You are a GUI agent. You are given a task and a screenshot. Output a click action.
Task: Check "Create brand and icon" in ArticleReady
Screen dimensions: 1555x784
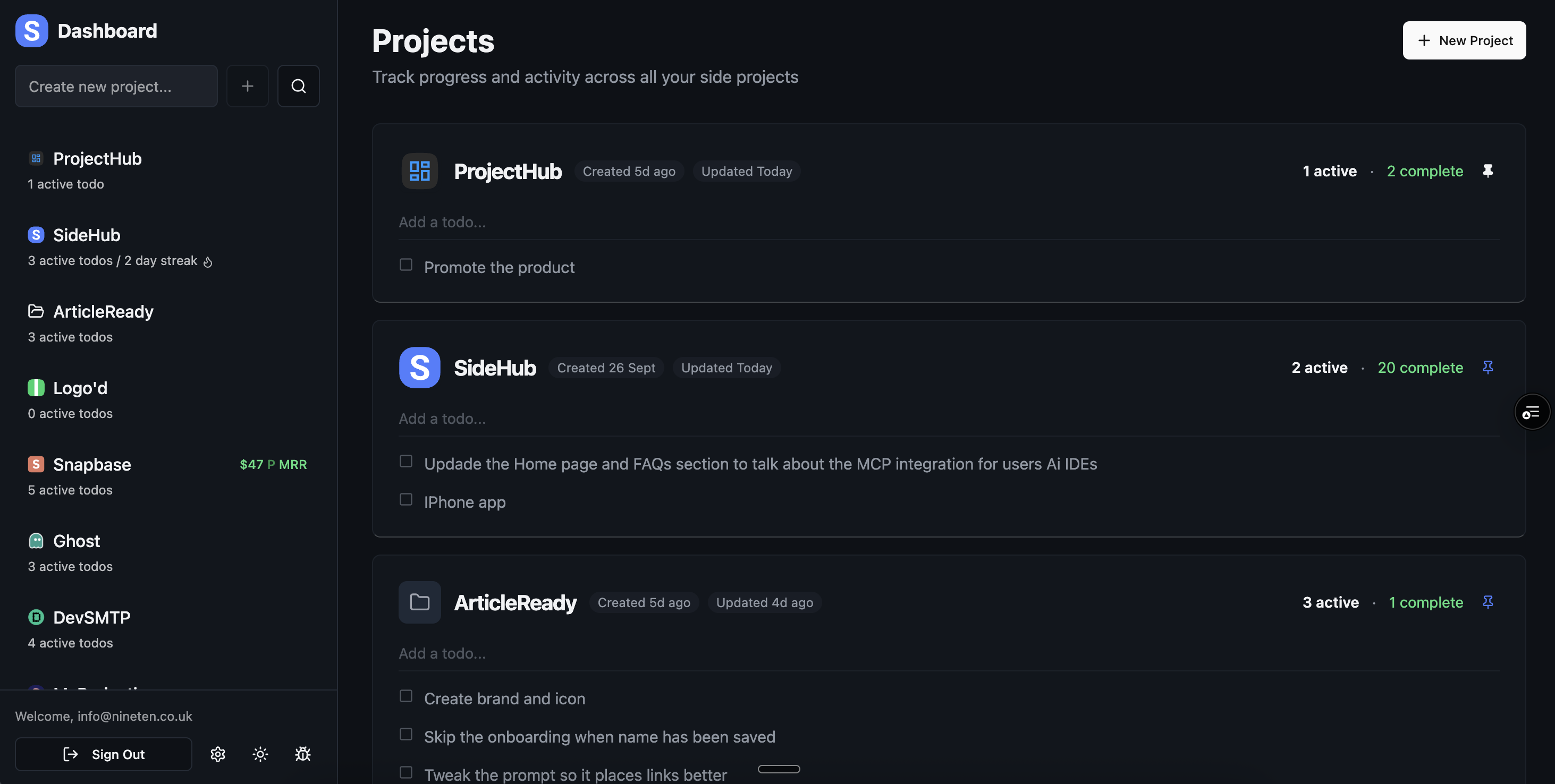click(x=405, y=696)
